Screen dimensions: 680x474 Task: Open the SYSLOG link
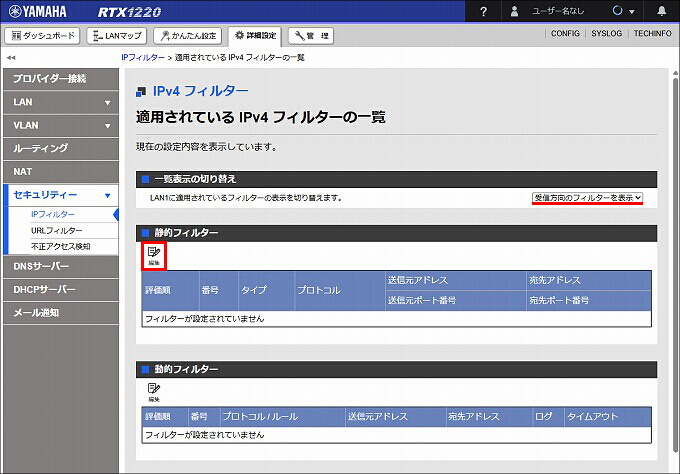click(606, 33)
